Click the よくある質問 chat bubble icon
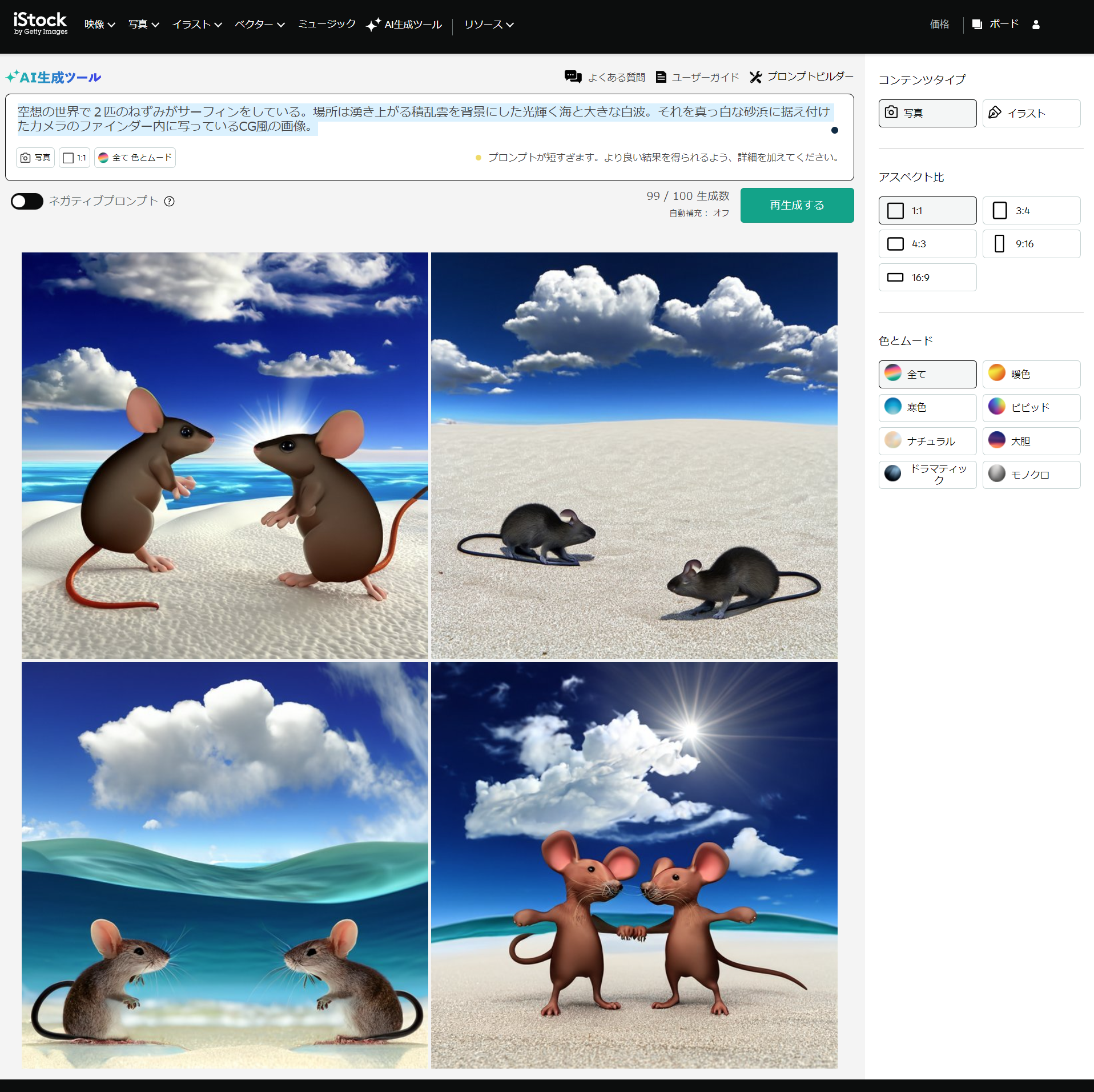Viewport: 1094px width, 1092px height. click(x=573, y=77)
